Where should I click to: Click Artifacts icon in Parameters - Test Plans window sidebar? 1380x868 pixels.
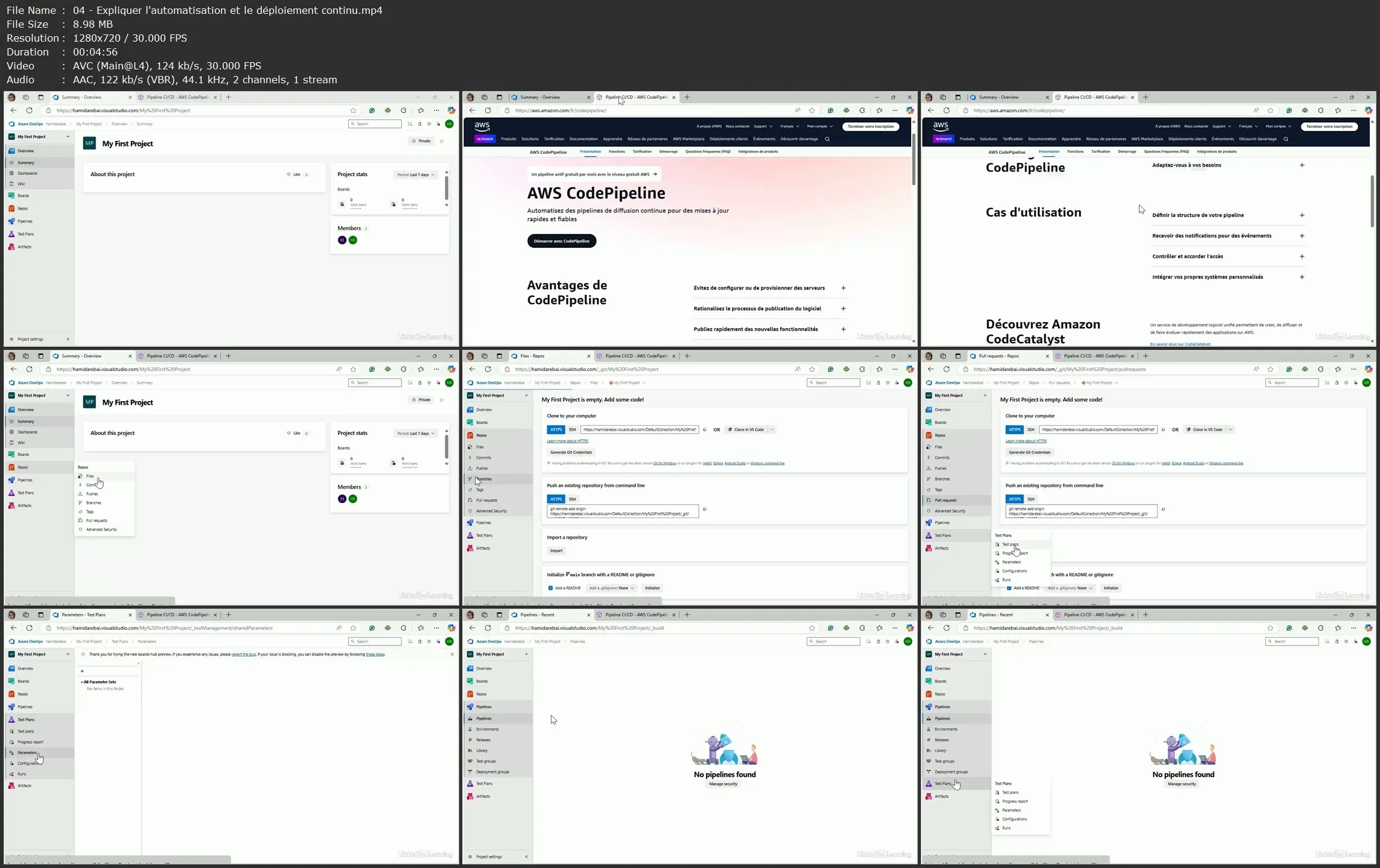click(11, 785)
